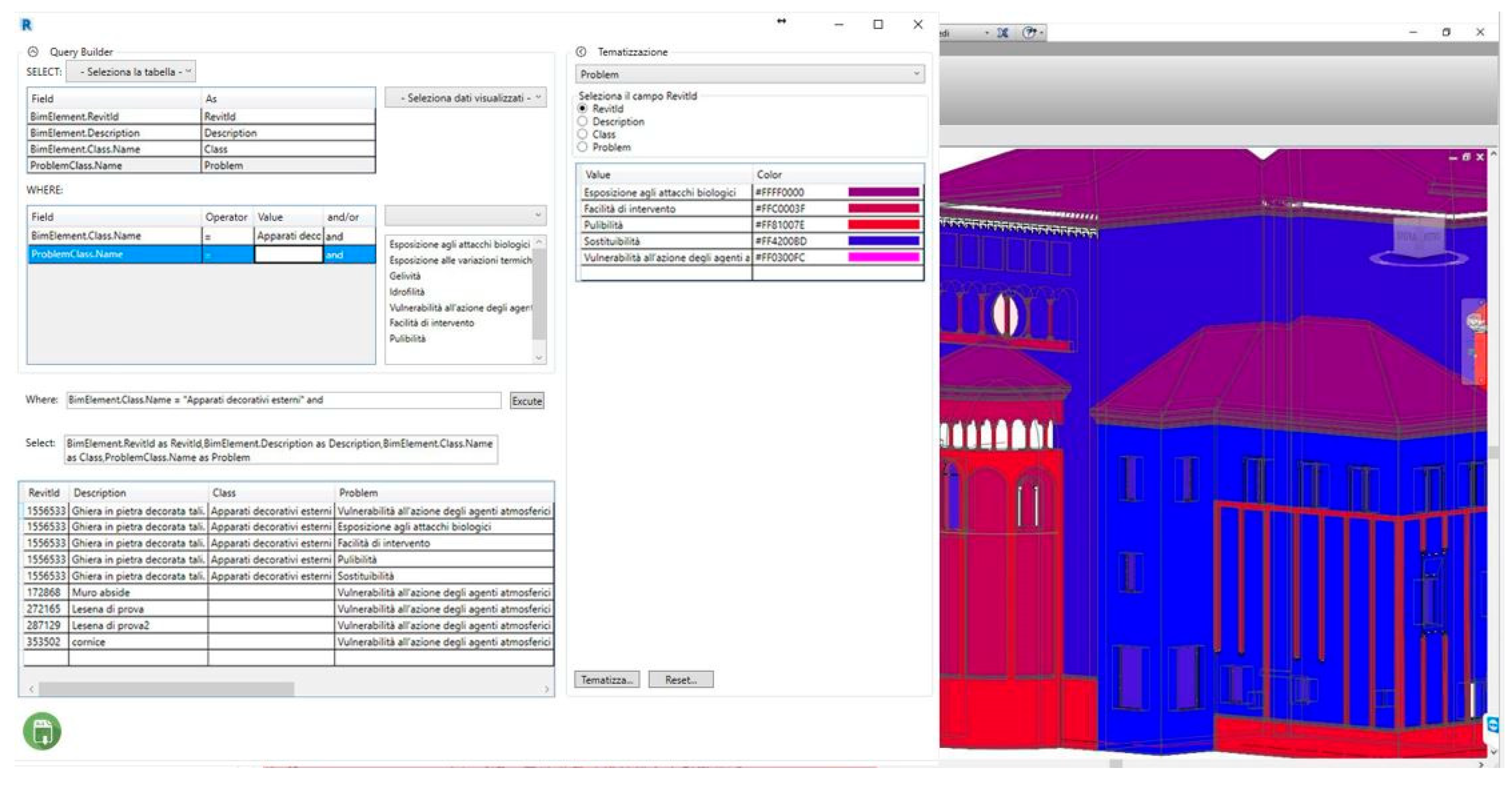The height and width of the screenshot is (787, 1512).
Task: Collapse the Tematizzazione panel arrow icon
Action: (581, 52)
